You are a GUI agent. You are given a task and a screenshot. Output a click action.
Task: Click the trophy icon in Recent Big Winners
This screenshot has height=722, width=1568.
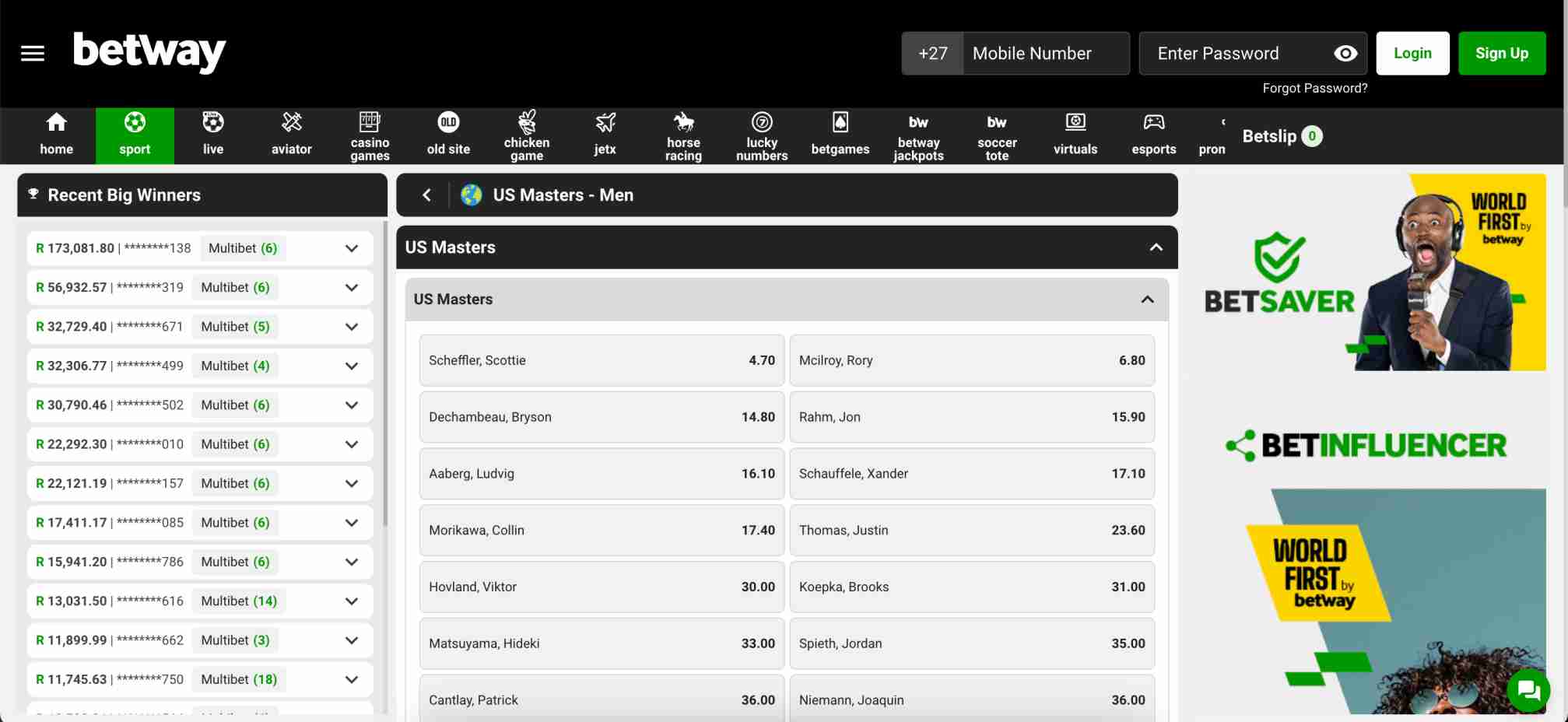[33, 195]
